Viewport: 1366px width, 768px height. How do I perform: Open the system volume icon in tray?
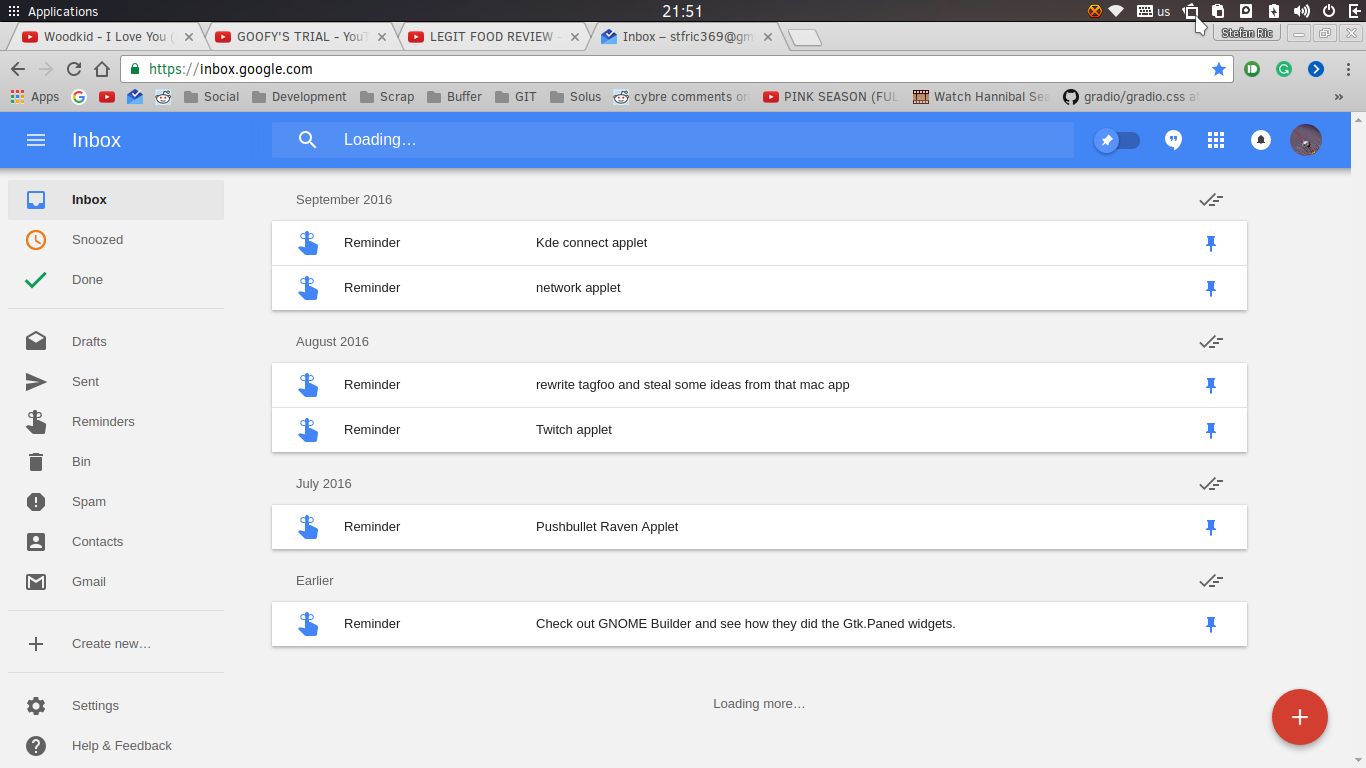coord(1301,11)
